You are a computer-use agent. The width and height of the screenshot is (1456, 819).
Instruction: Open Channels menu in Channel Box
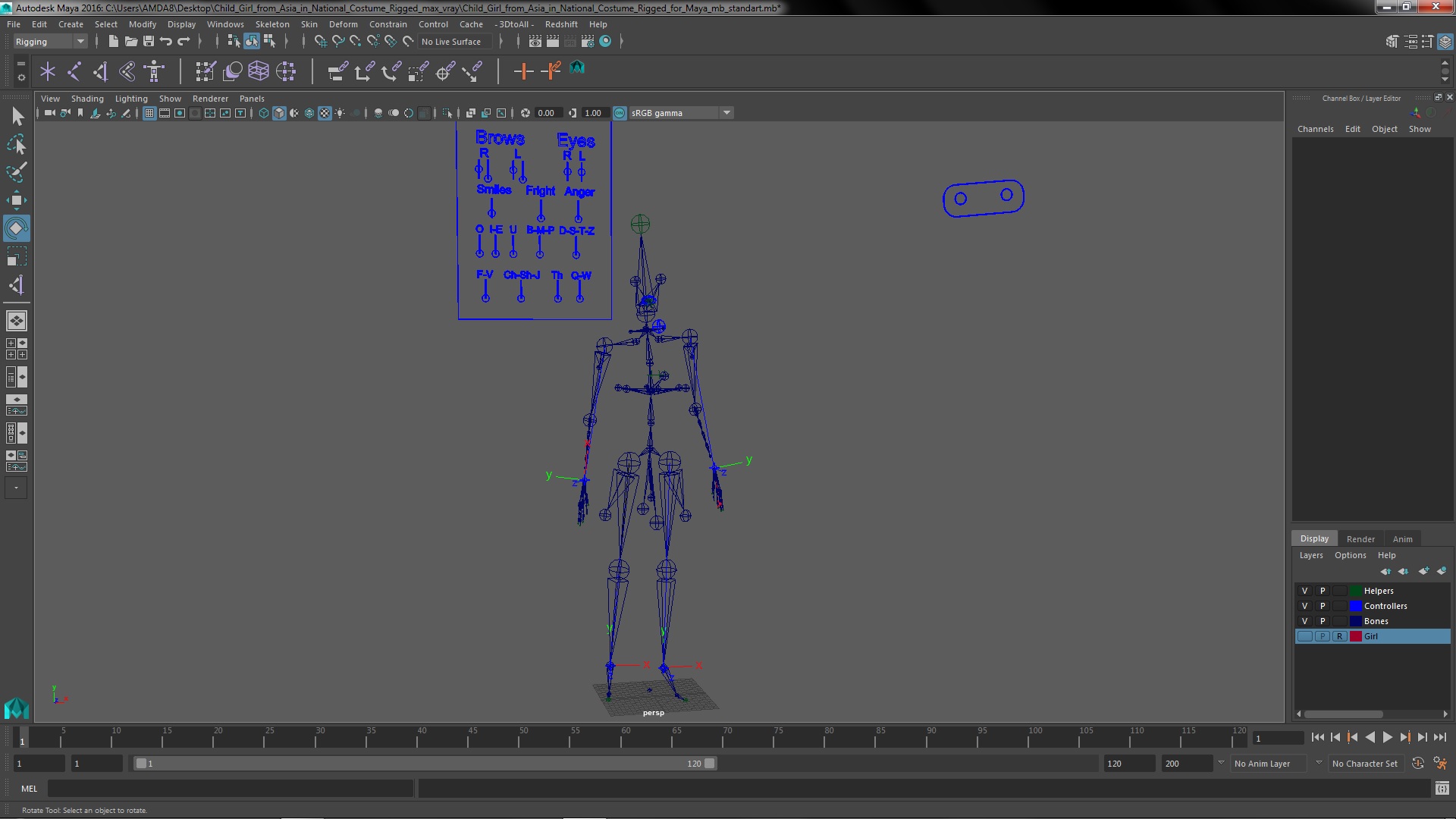coord(1315,129)
